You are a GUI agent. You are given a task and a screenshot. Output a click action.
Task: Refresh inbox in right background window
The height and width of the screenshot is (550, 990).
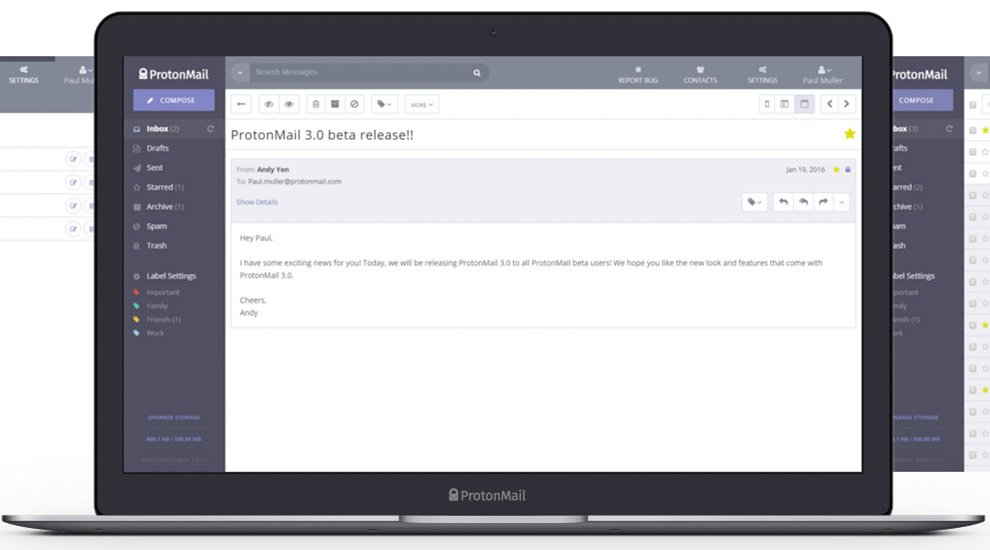[949, 129]
